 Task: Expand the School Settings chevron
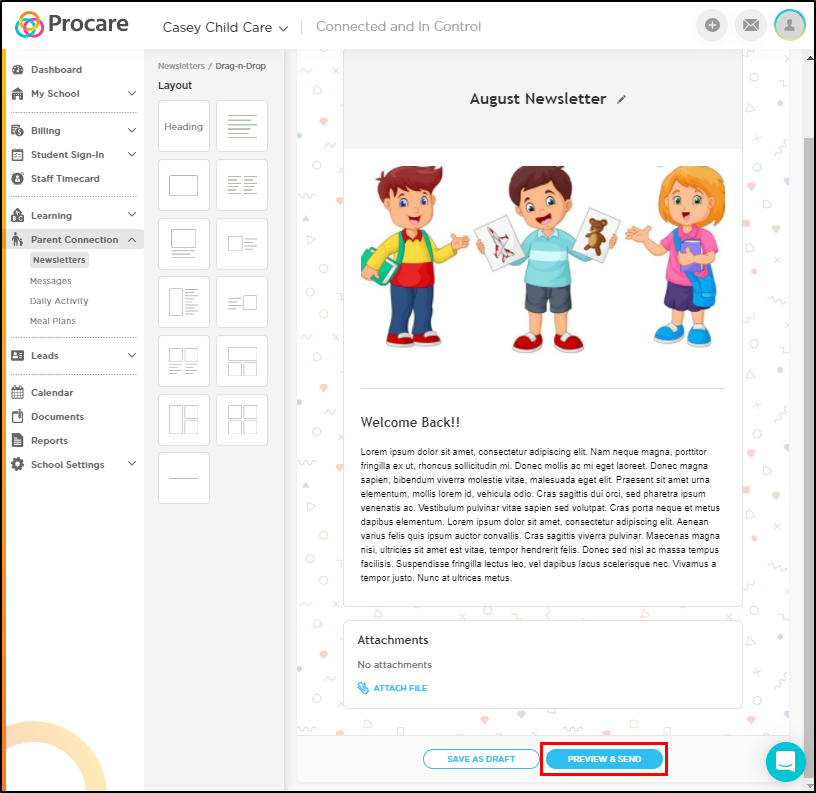click(x=132, y=463)
